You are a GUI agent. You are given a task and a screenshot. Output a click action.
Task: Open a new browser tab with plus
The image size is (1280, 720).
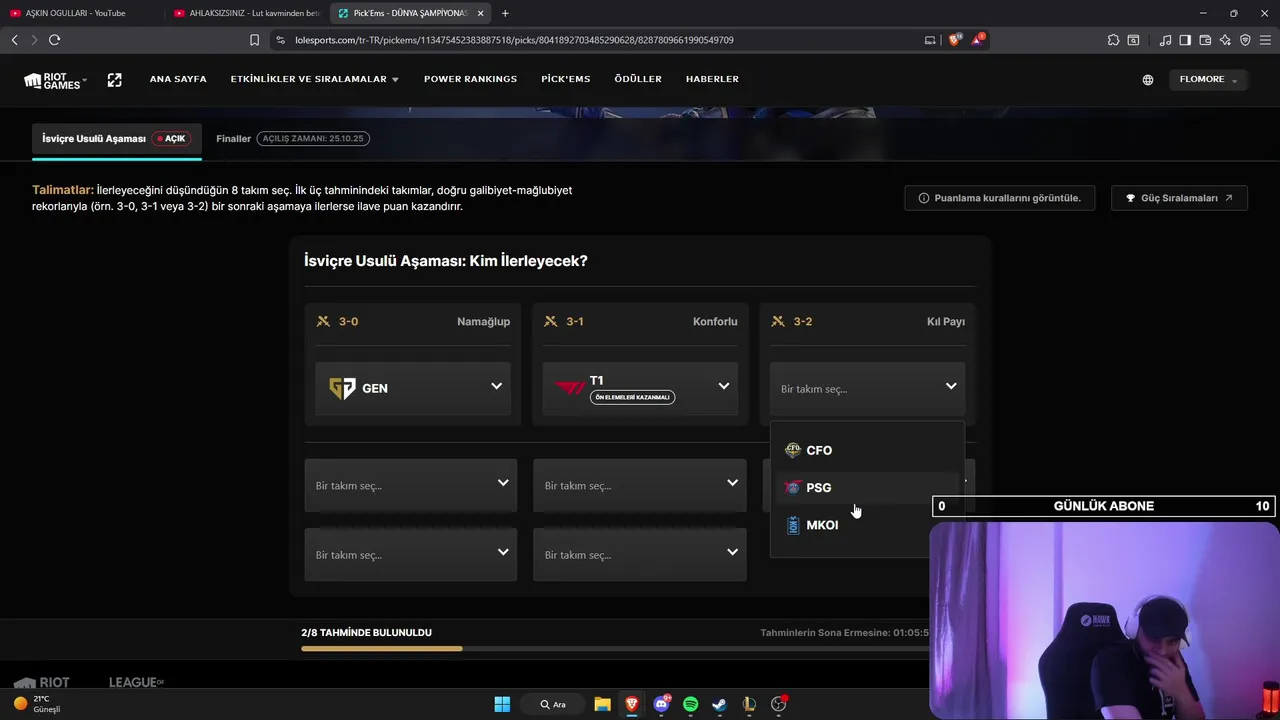(505, 13)
